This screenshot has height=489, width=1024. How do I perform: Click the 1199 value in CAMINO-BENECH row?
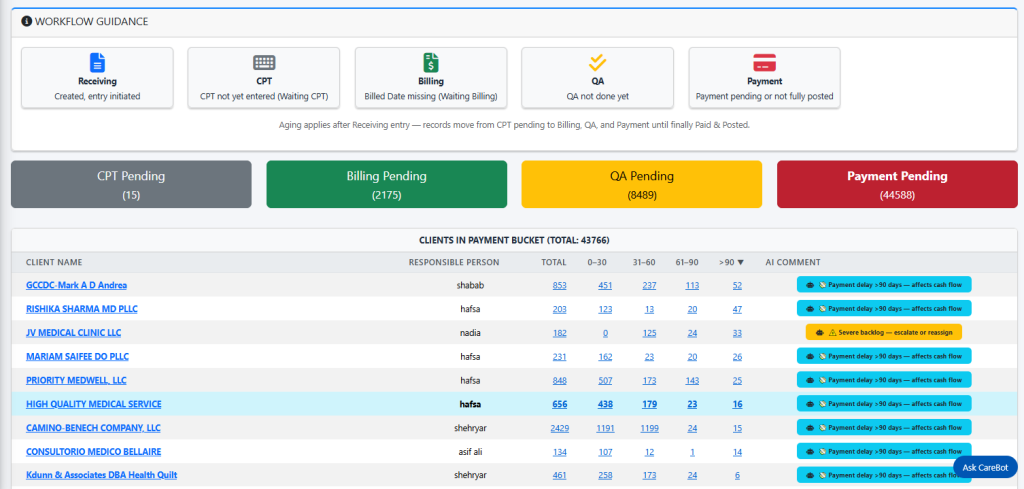(649, 428)
